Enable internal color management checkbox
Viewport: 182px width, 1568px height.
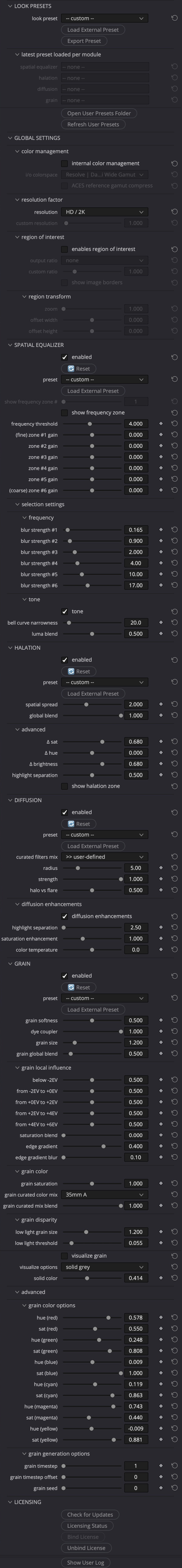point(65,164)
